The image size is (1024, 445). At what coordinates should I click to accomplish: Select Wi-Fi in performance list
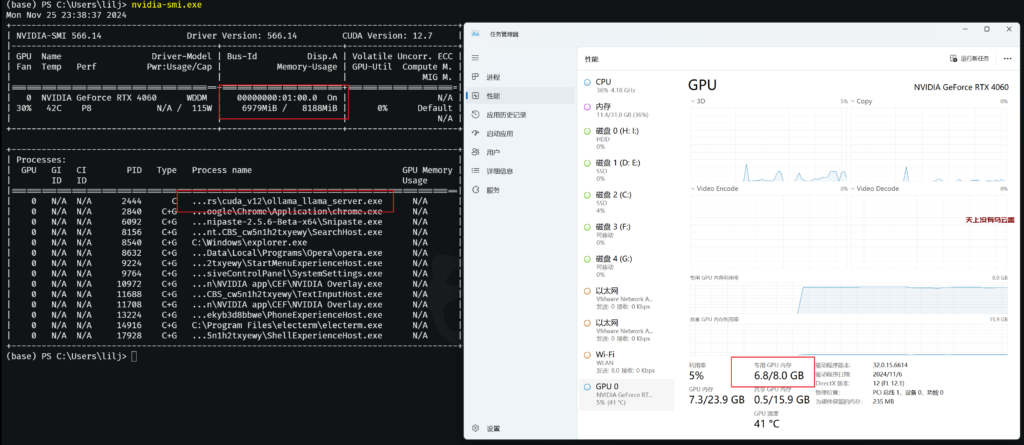627,362
